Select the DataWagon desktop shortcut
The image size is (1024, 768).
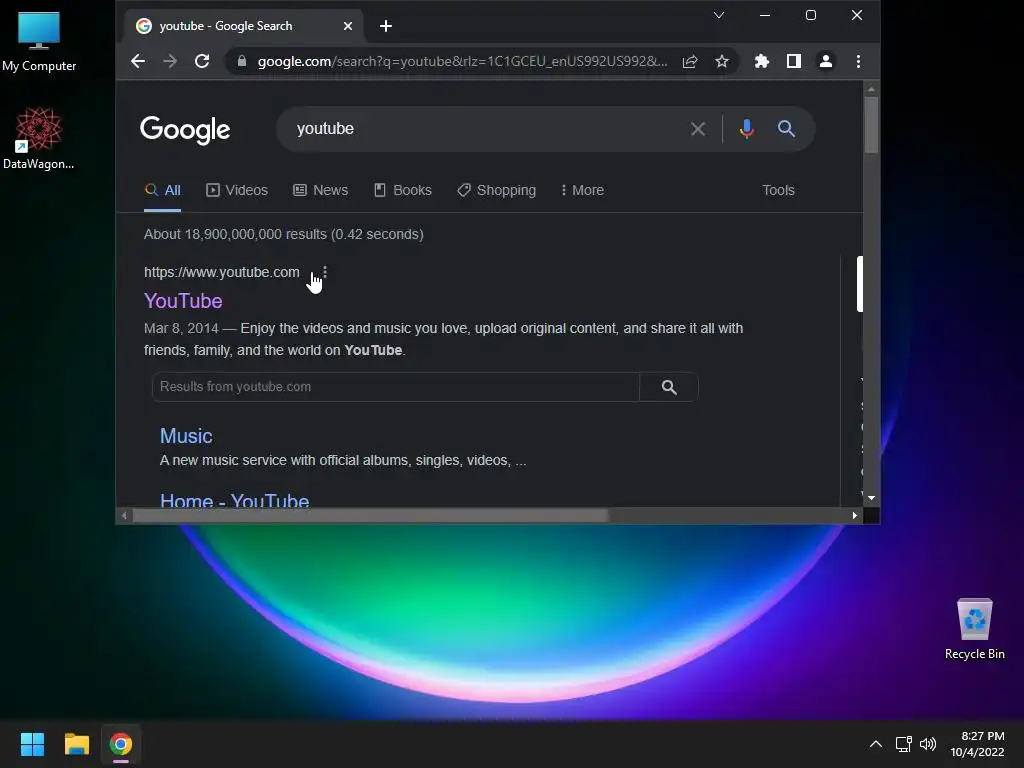[x=39, y=138]
